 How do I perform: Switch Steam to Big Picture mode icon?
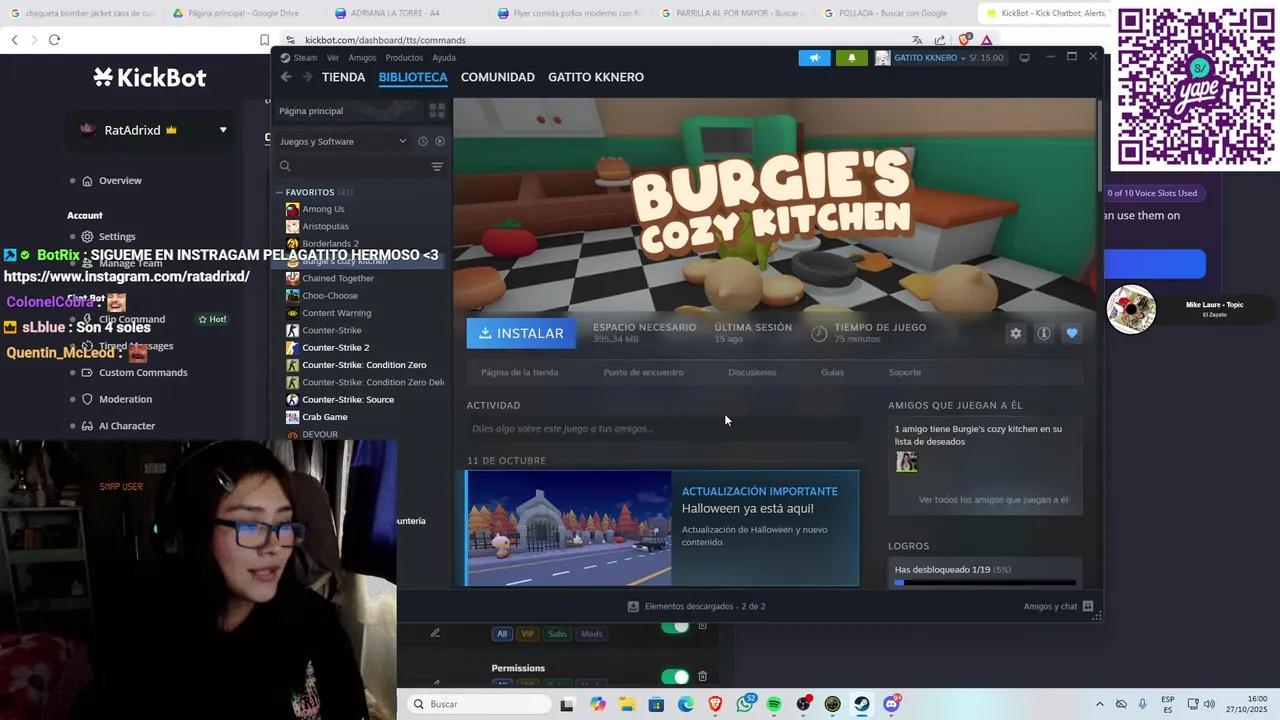point(1024,58)
